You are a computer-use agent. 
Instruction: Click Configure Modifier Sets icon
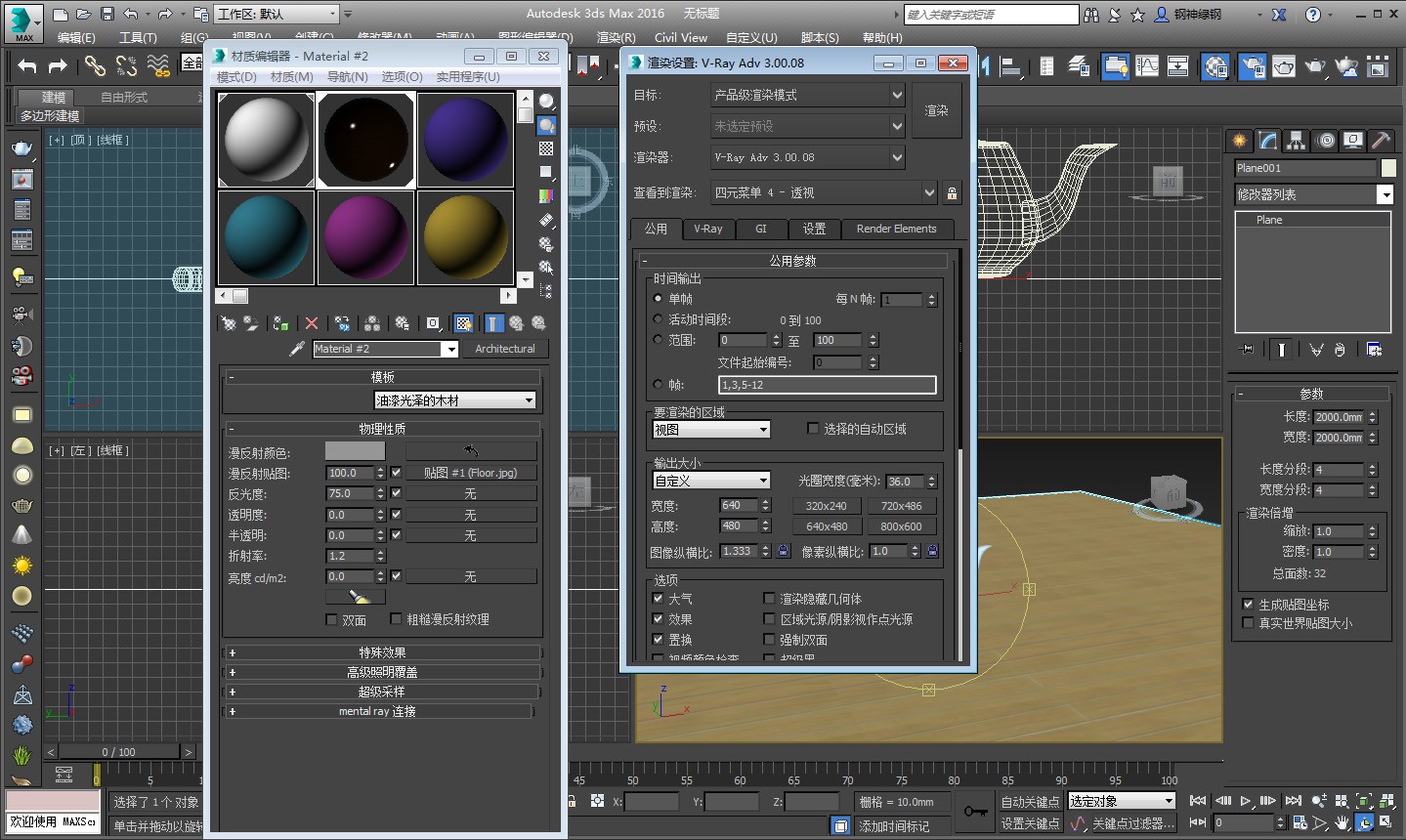[x=1374, y=350]
